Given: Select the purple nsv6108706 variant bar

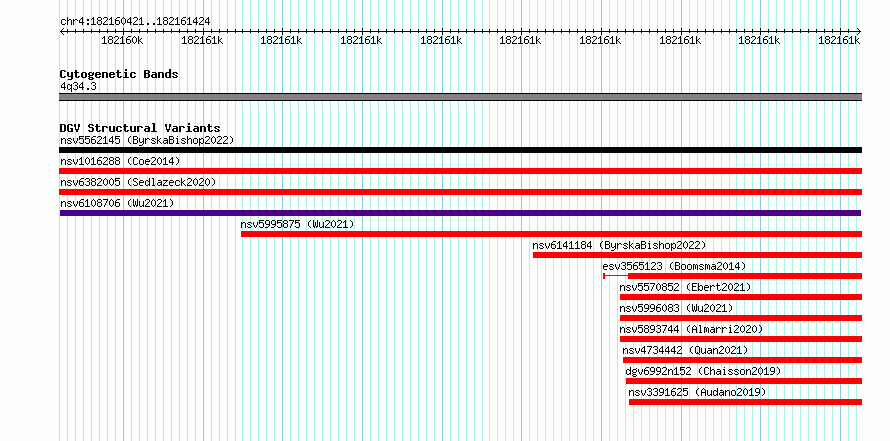Looking at the screenshot, I should coord(460,213).
